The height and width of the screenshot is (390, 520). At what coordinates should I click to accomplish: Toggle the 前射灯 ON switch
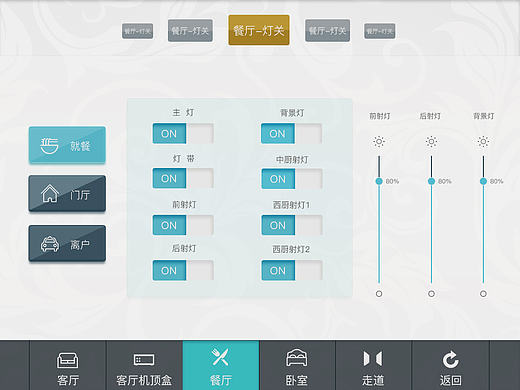point(183,225)
